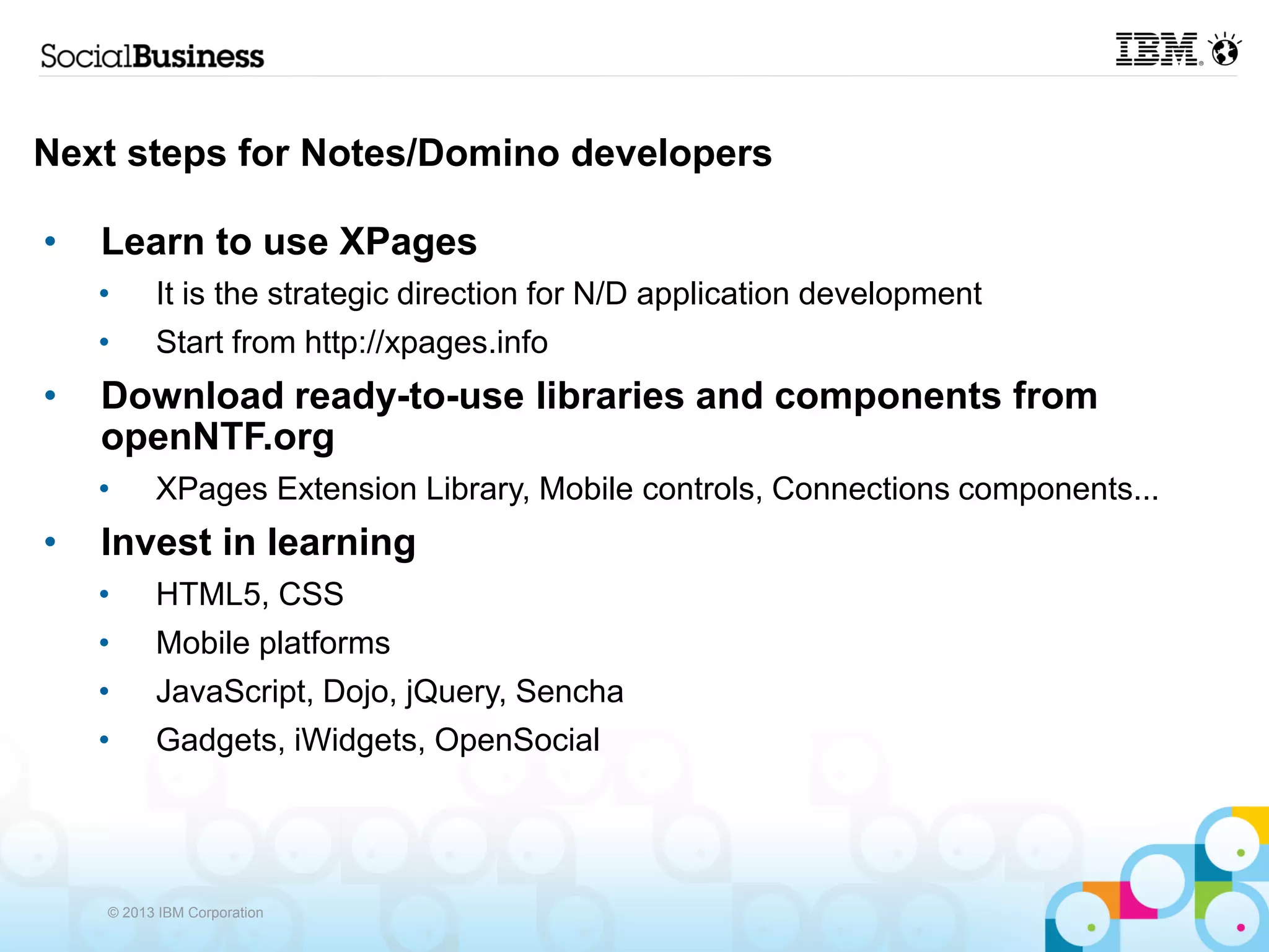Select the slide title 'Next steps for Notes/Domino developers'
Image resolution: width=1269 pixels, height=952 pixels.
coord(403,154)
